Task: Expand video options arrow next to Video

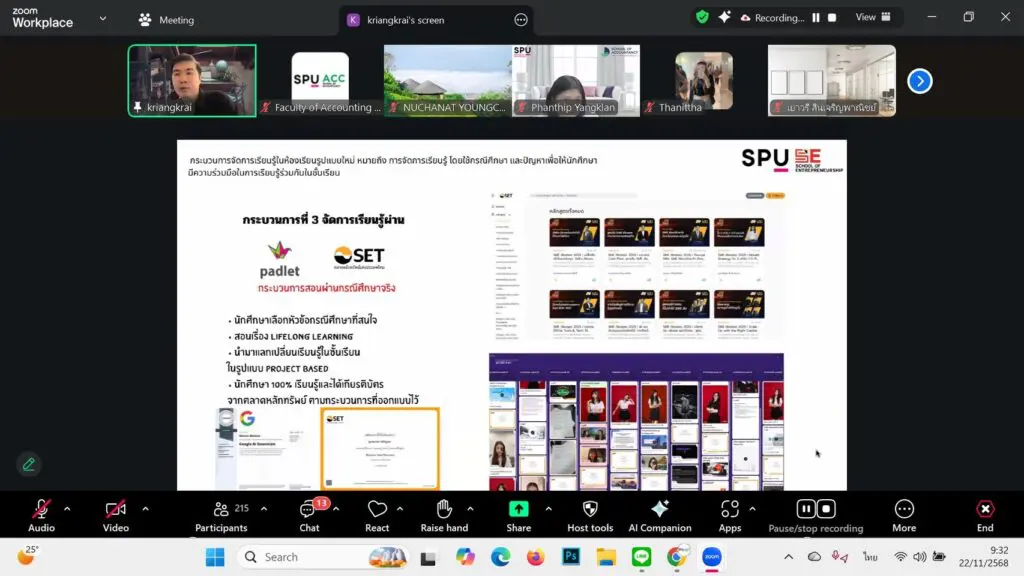Action: [145, 509]
